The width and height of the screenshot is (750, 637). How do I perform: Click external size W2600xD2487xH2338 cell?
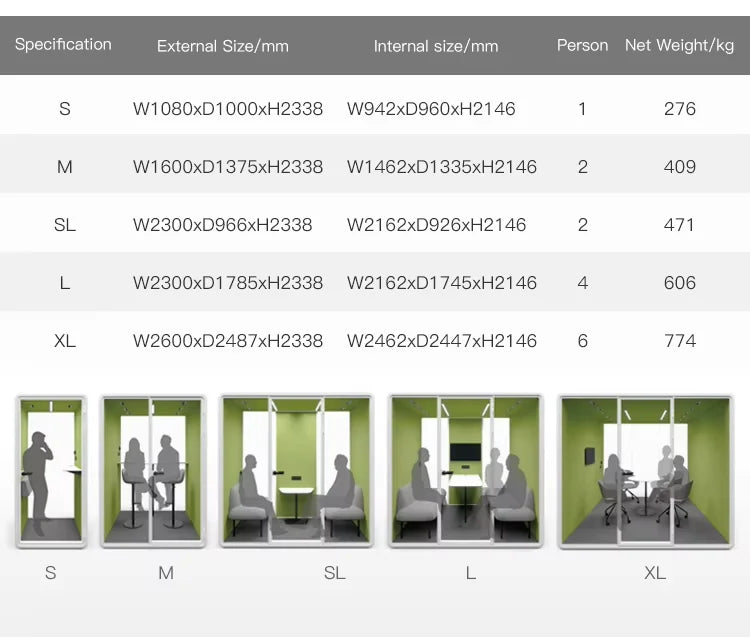(228, 341)
